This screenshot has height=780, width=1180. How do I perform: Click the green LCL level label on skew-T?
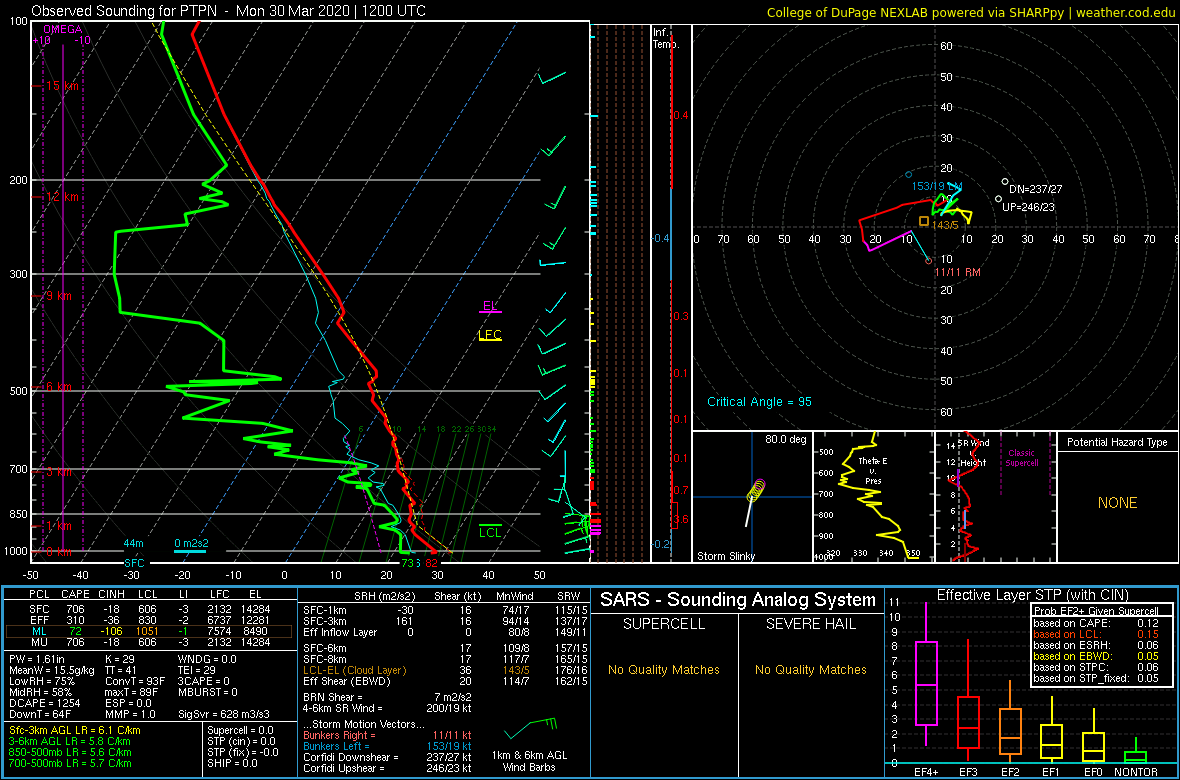pos(490,532)
